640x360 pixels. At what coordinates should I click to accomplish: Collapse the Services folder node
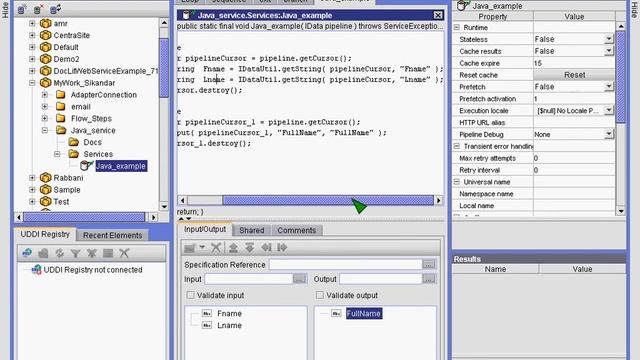click(x=58, y=154)
